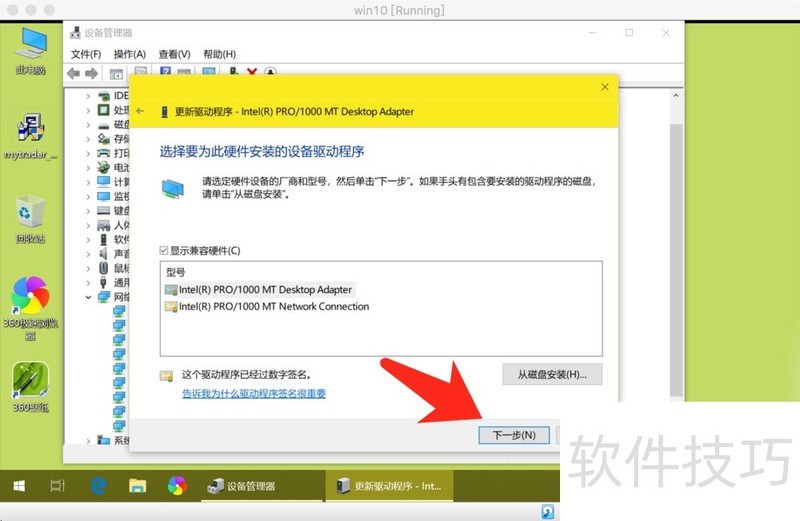Click the disk drive (磁盘) tree icon
Image resolution: width=800 pixels, height=521 pixels.
(104, 125)
